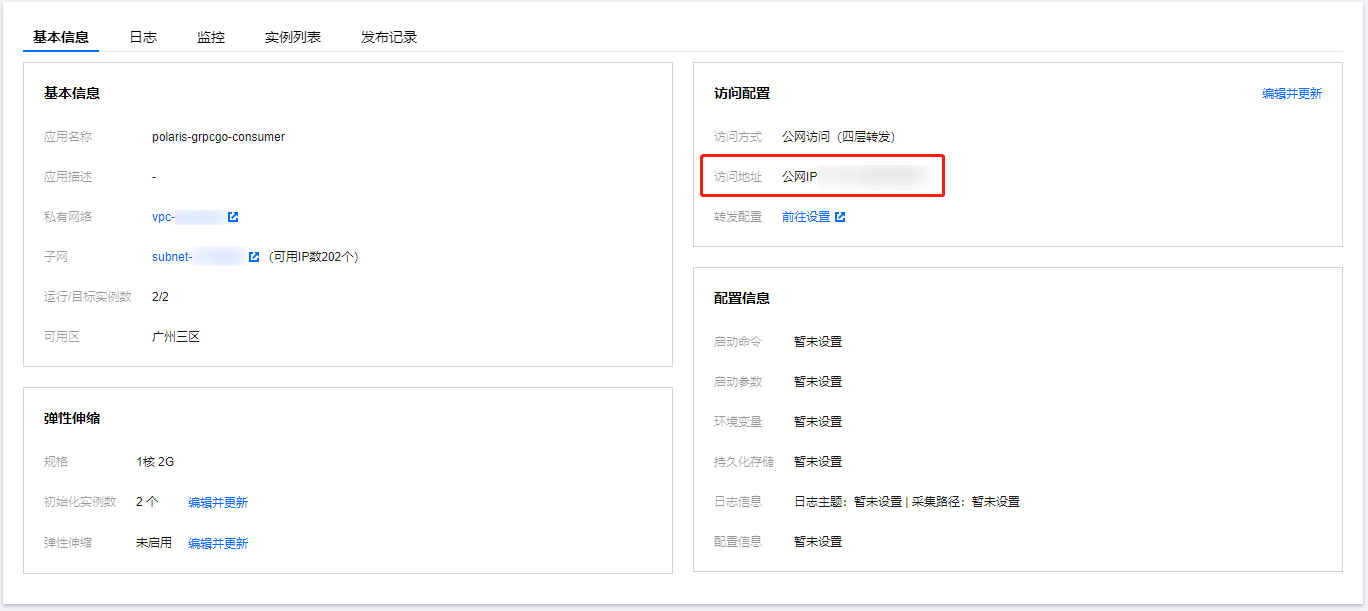Screen dimensions: 1368x611
Task: Click 编辑并更新 in the 访问配置 panel
Action: click(1291, 94)
